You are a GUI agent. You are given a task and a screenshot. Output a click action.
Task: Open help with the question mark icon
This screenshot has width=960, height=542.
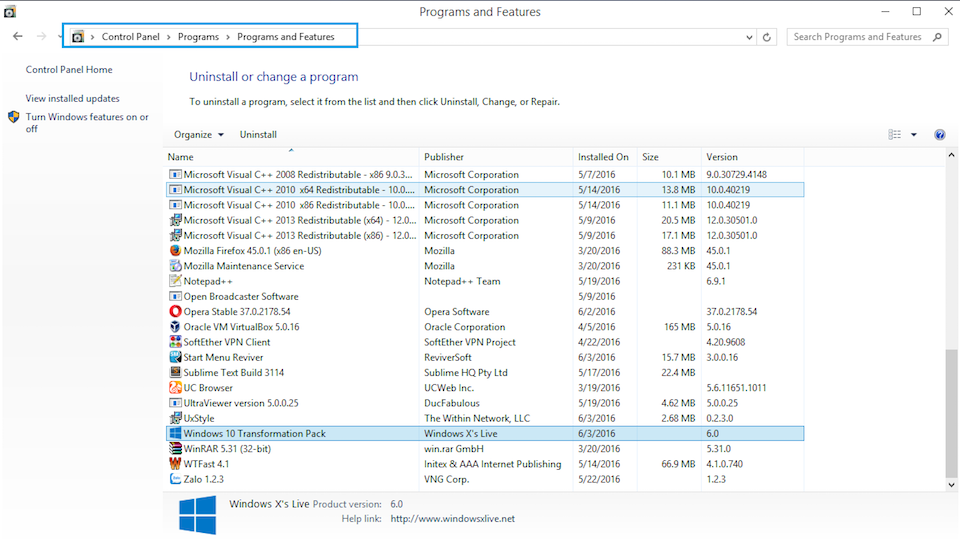[x=940, y=135]
